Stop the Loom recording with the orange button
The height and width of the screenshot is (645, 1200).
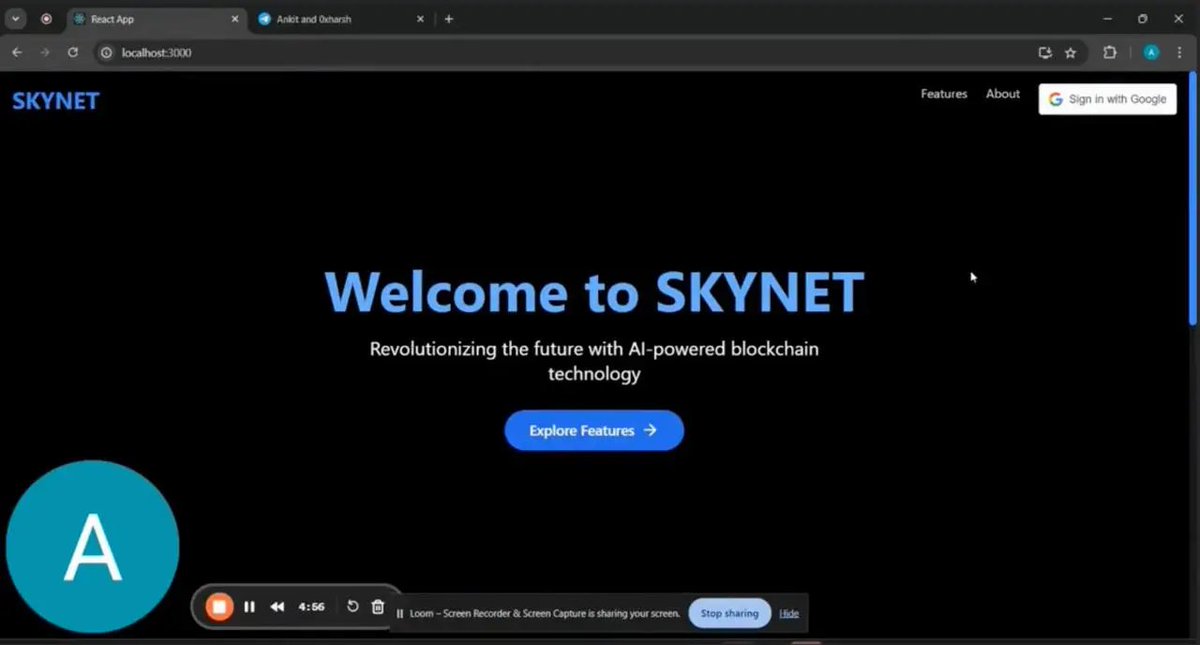[x=219, y=606]
